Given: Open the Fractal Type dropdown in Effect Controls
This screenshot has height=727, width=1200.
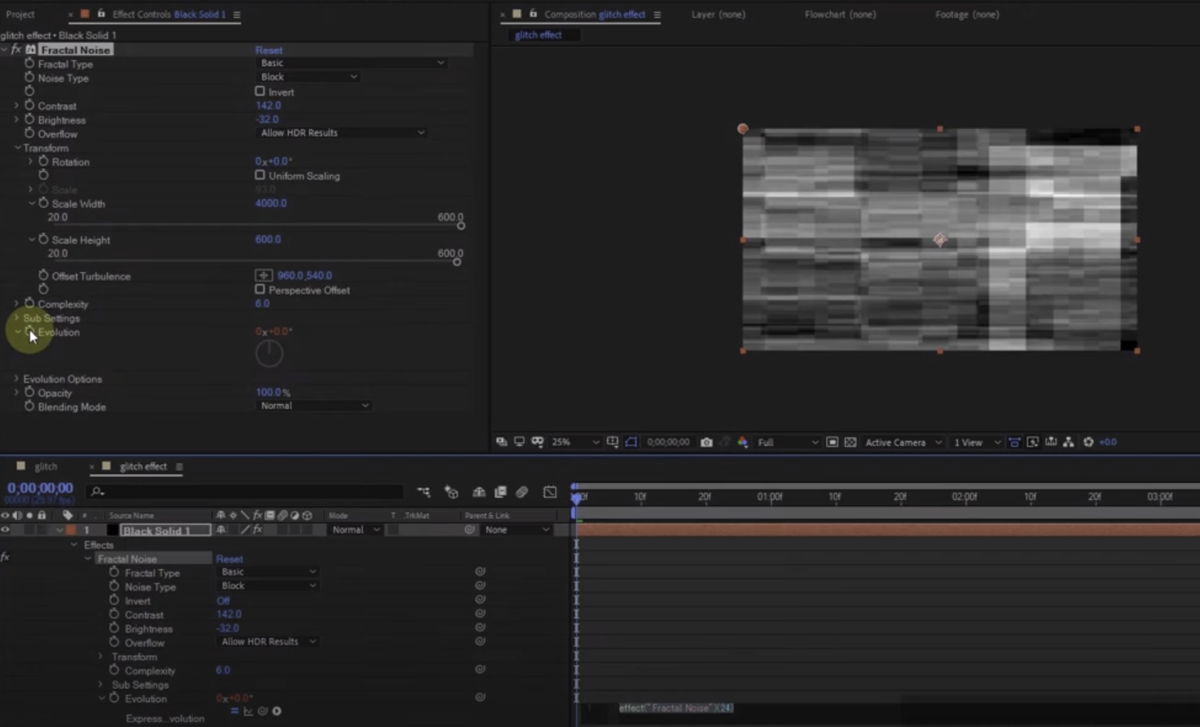Looking at the screenshot, I should [x=350, y=63].
